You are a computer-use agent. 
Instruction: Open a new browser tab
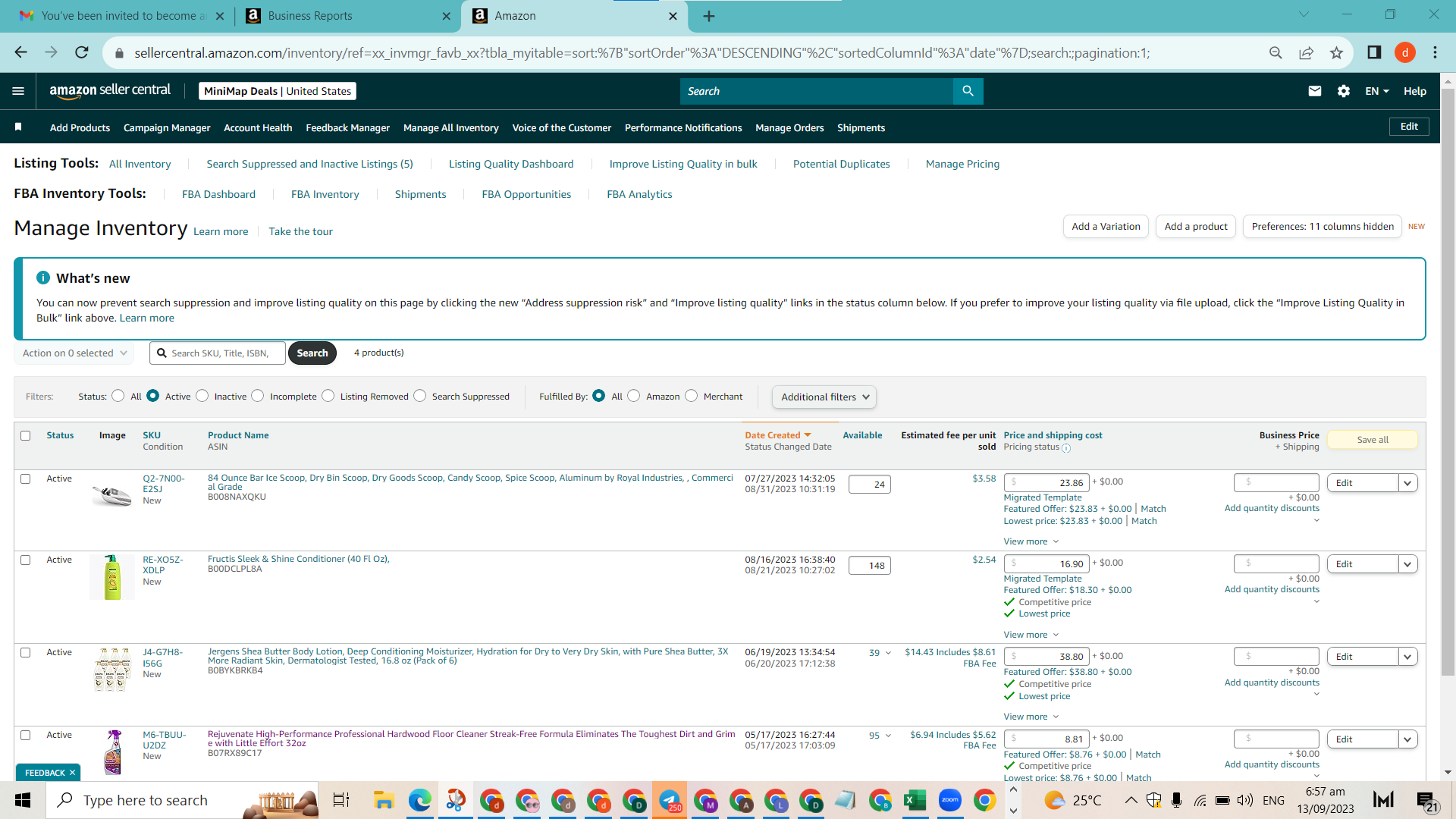709,16
